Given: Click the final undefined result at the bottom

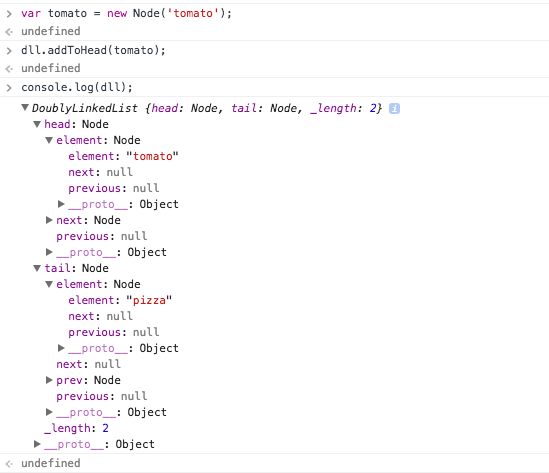Looking at the screenshot, I should (x=51, y=463).
